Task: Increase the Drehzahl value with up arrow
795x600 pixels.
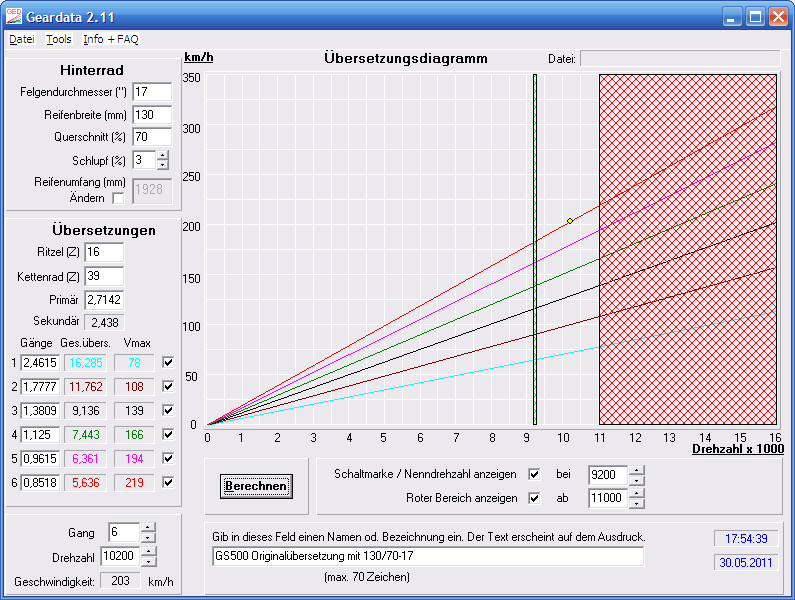Action: click(148, 551)
